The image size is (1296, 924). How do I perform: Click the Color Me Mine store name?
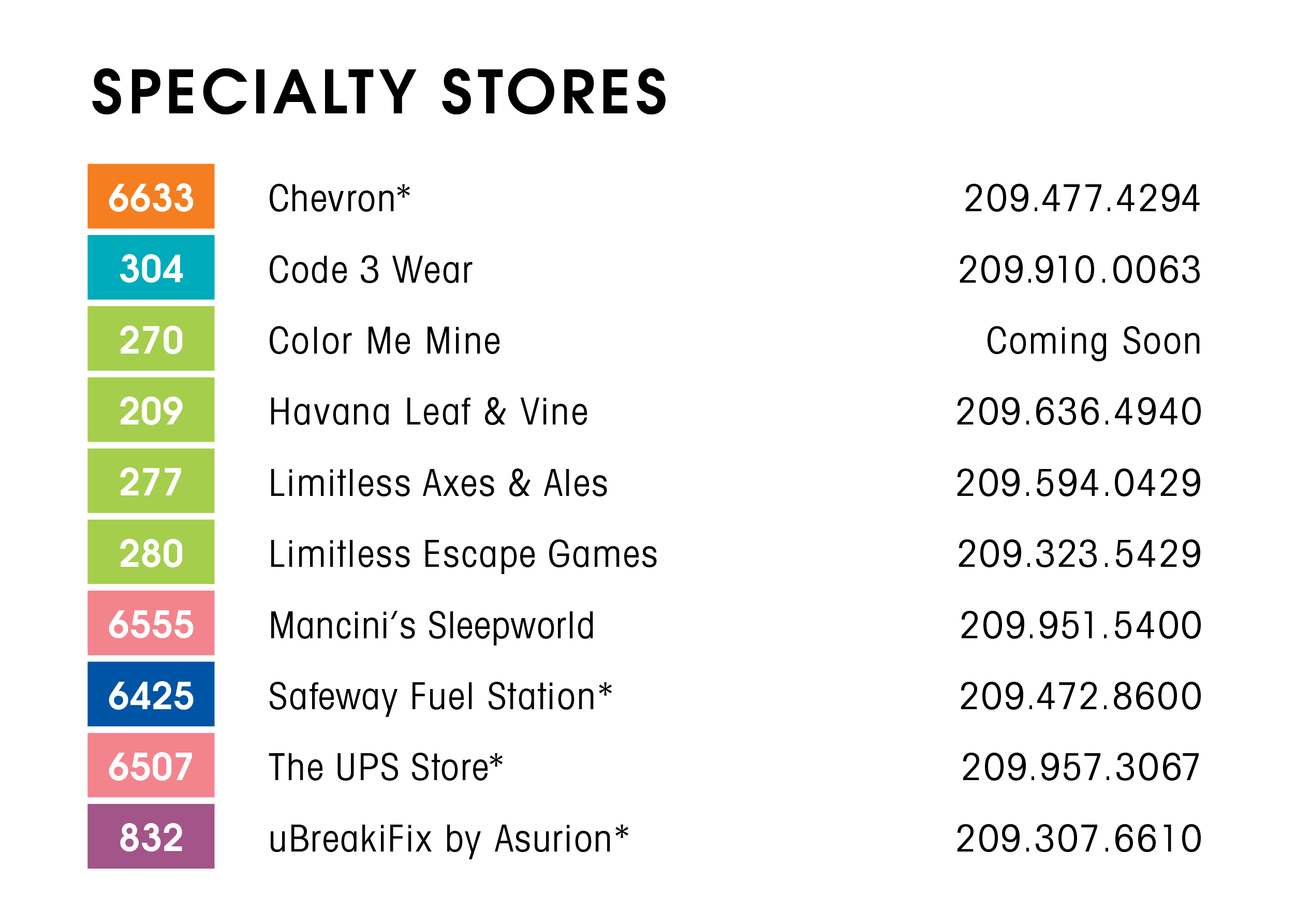(x=385, y=341)
